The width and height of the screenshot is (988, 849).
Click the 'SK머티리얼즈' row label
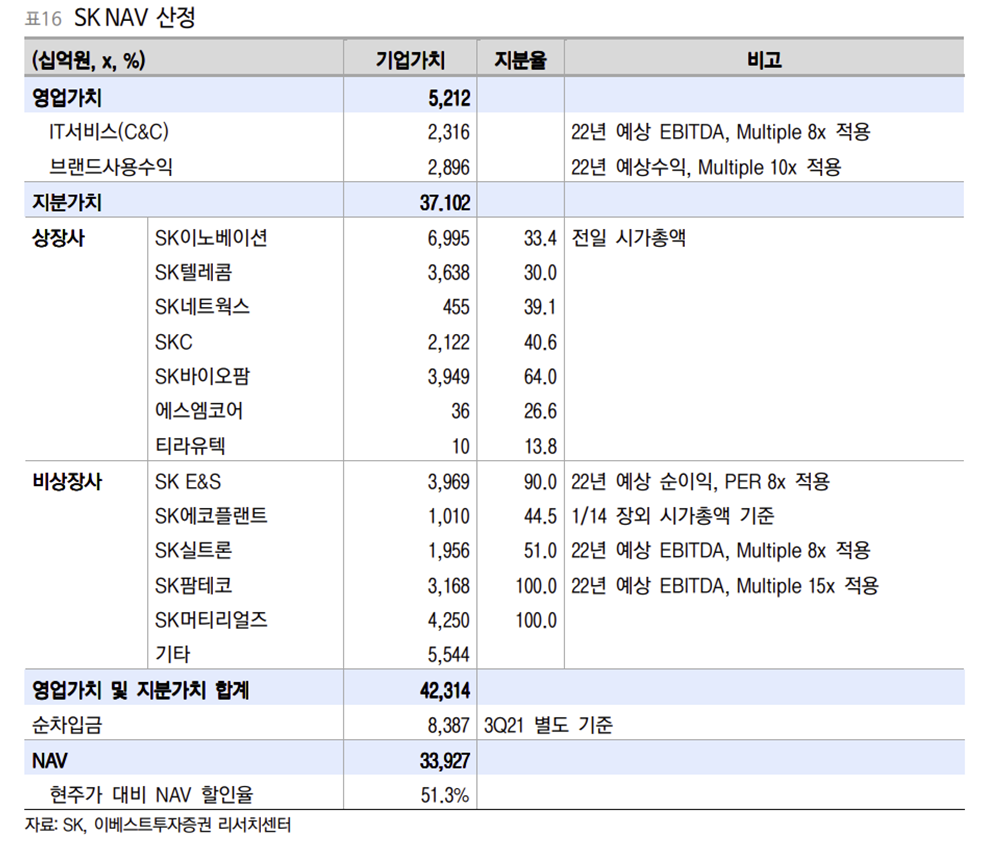tap(211, 620)
